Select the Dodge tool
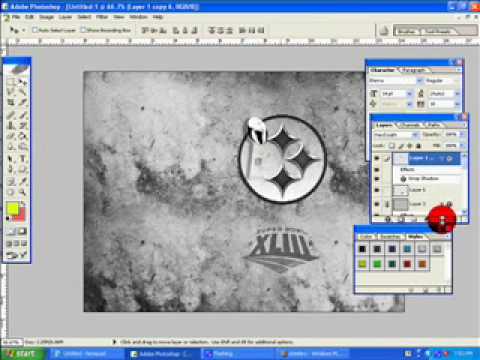This screenshot has width=480, height=360. (x=22, y=146)
